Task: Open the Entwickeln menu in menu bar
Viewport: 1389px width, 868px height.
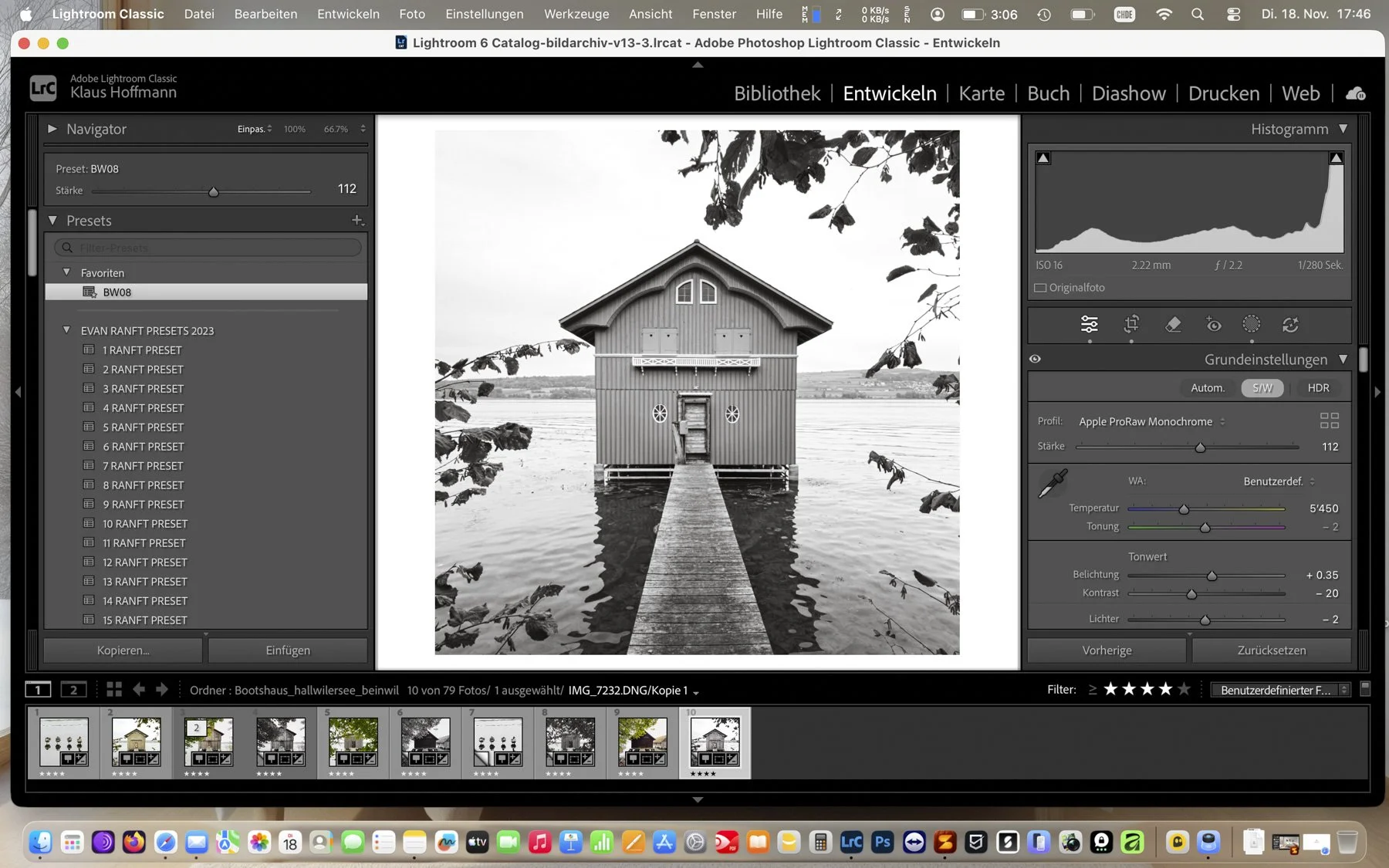Action: [348, 14]
